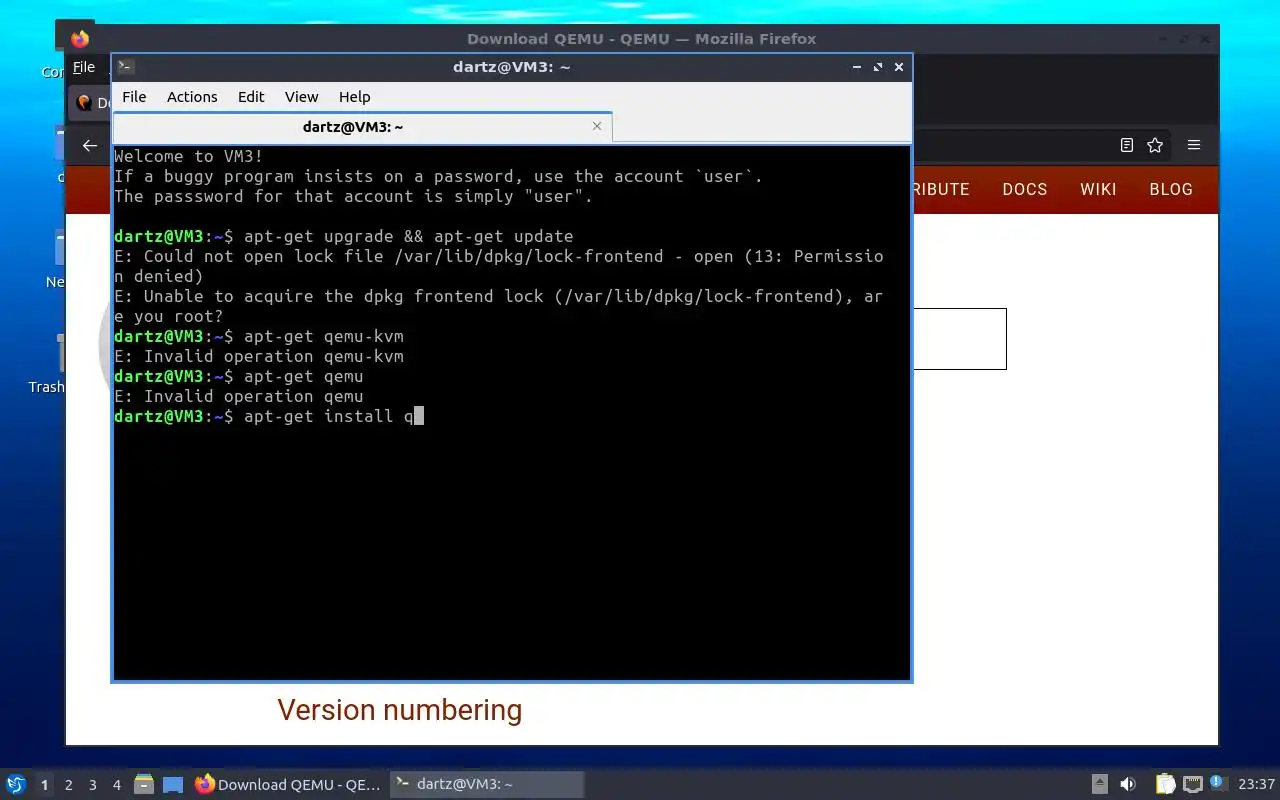Screen dimensions: 1280x800
Task: Open the terminal View menu
Action: pos(301,97)
